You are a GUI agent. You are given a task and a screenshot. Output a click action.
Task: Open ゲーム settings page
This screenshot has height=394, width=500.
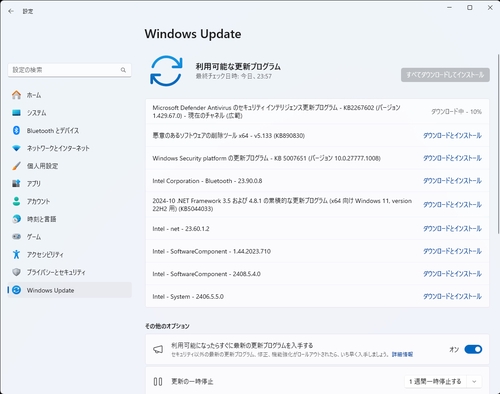70,237
